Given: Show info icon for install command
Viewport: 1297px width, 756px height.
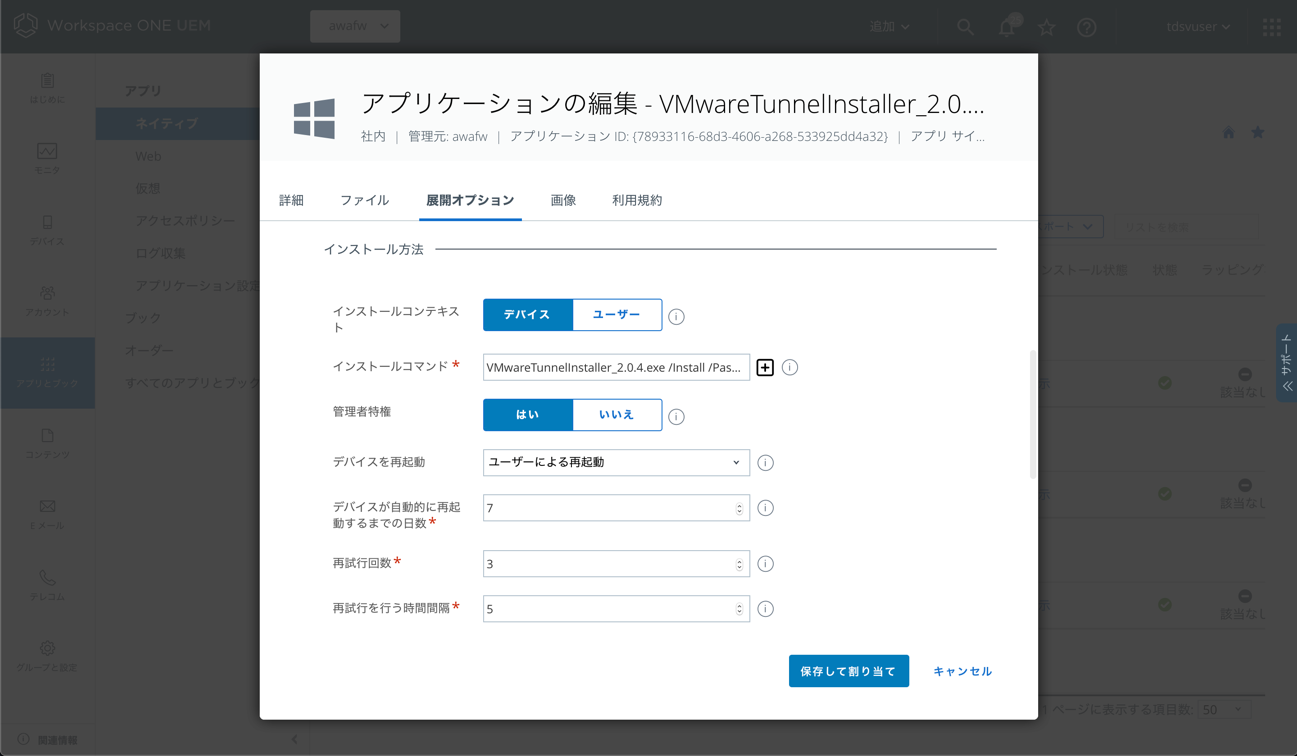Looking at the screenshot, I should (790, 368).
